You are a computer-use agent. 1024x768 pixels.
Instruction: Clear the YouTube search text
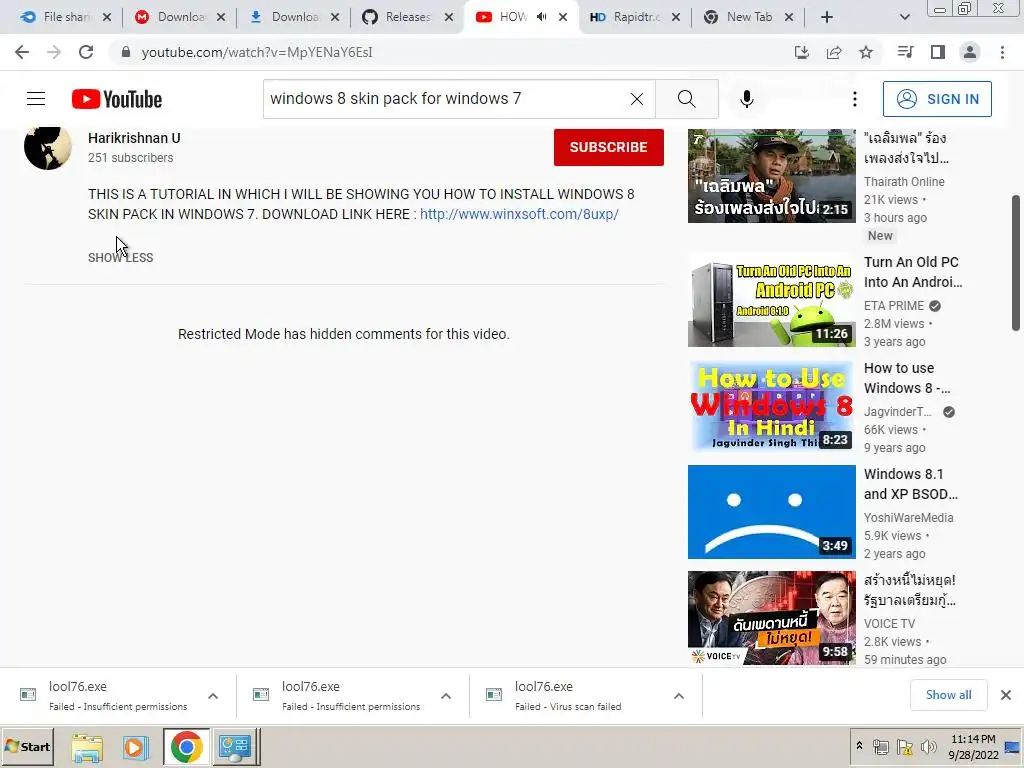[637, 99]
